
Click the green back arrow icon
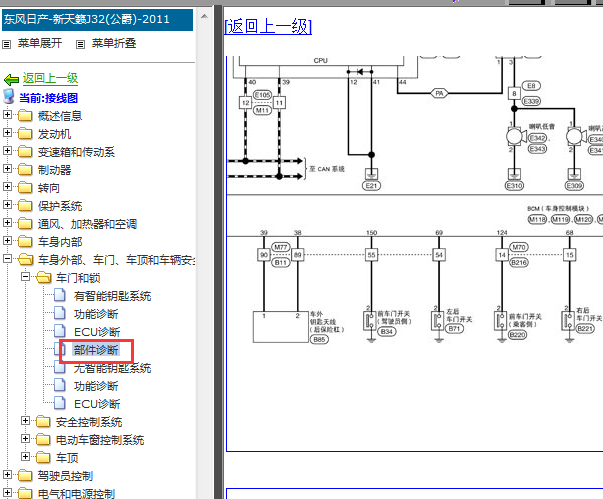11,80
